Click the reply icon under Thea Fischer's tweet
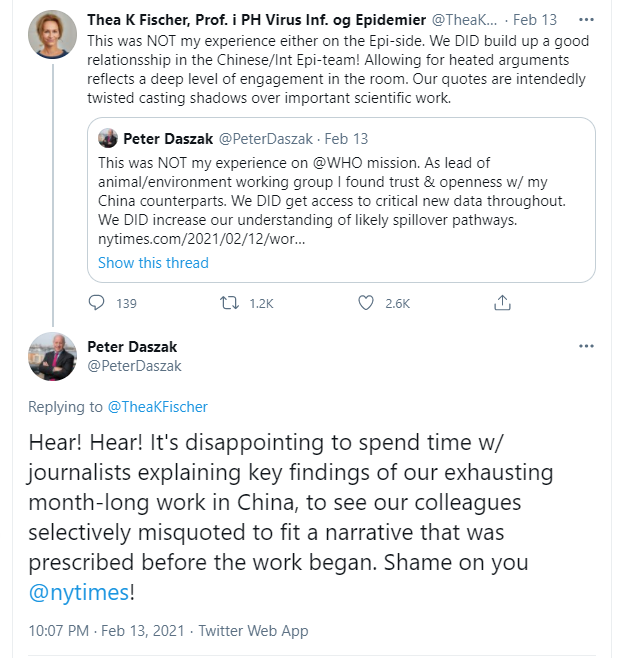 [97, 303]
